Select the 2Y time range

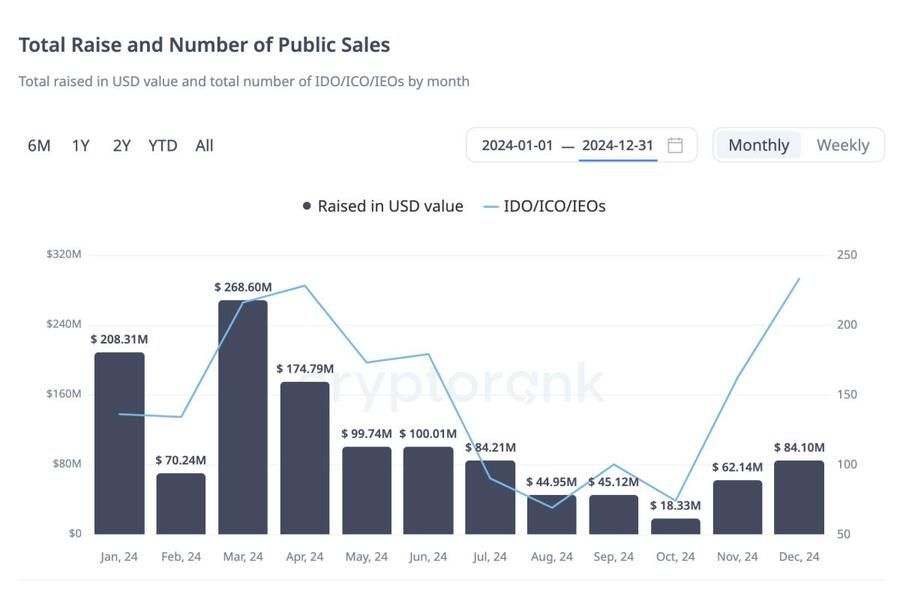[x=122, y=146]
